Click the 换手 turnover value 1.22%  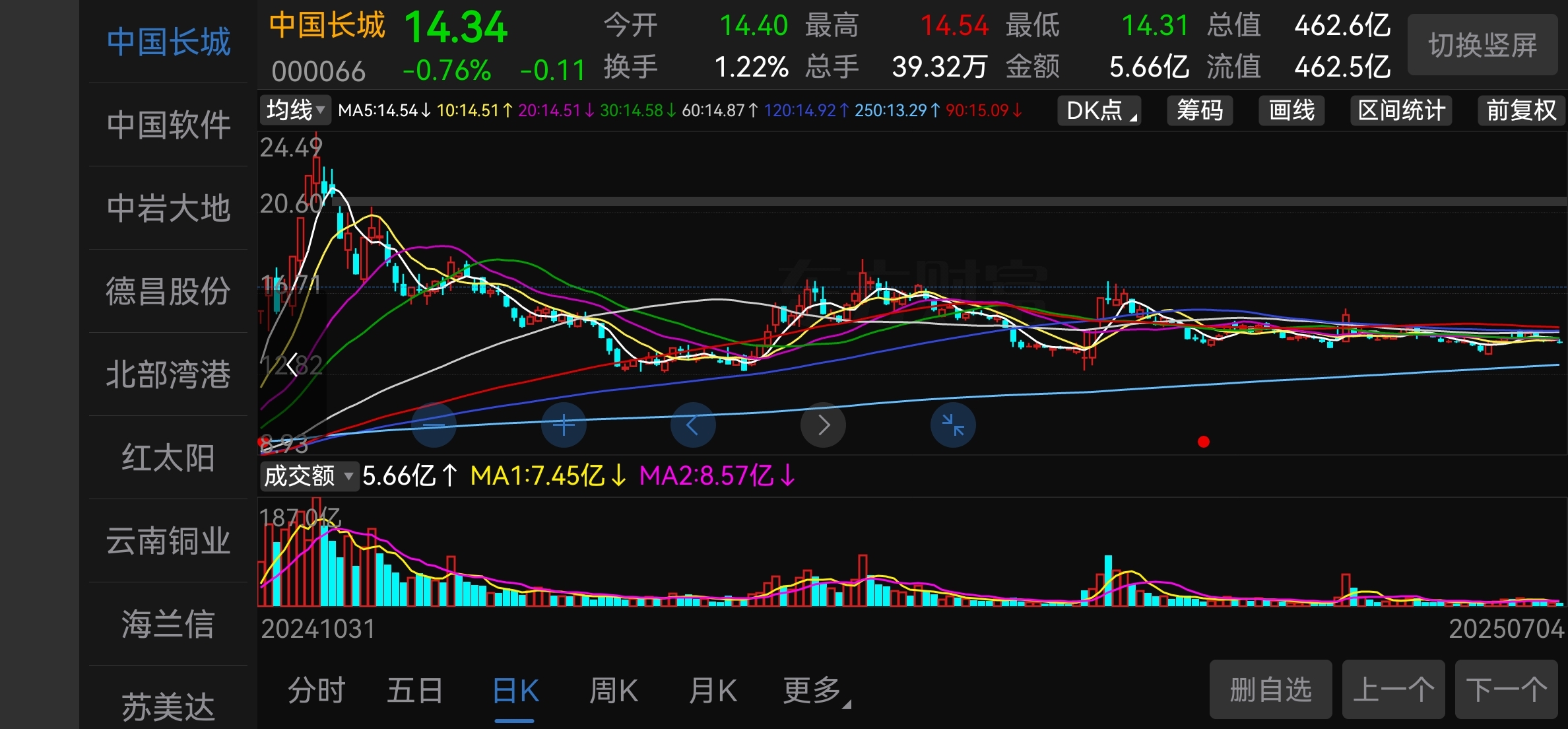752,67
